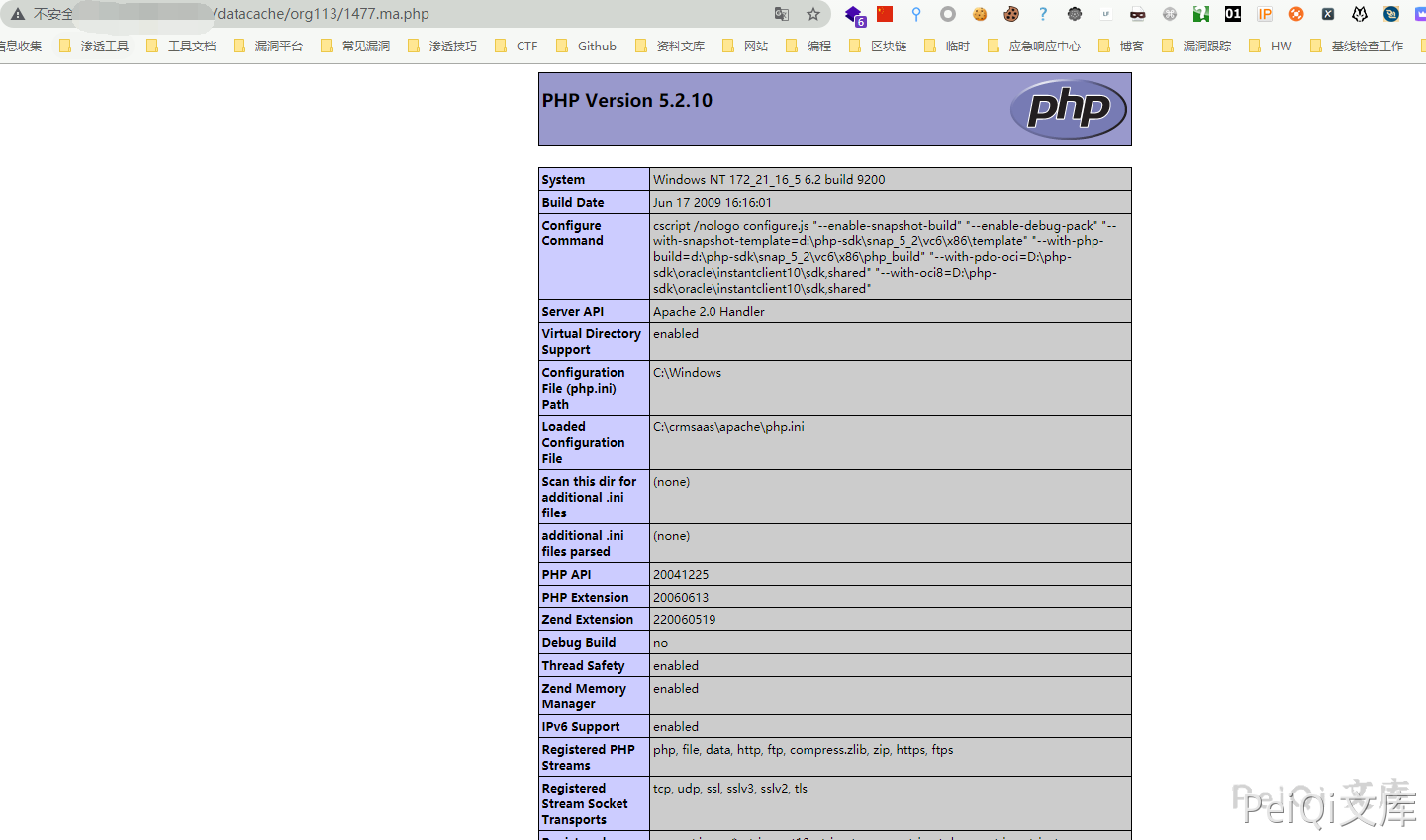Image resolution: width=1426 pixels, height=840 pixels.
Task: Click the 'PHP API' value 20041225
Action: 681,574
